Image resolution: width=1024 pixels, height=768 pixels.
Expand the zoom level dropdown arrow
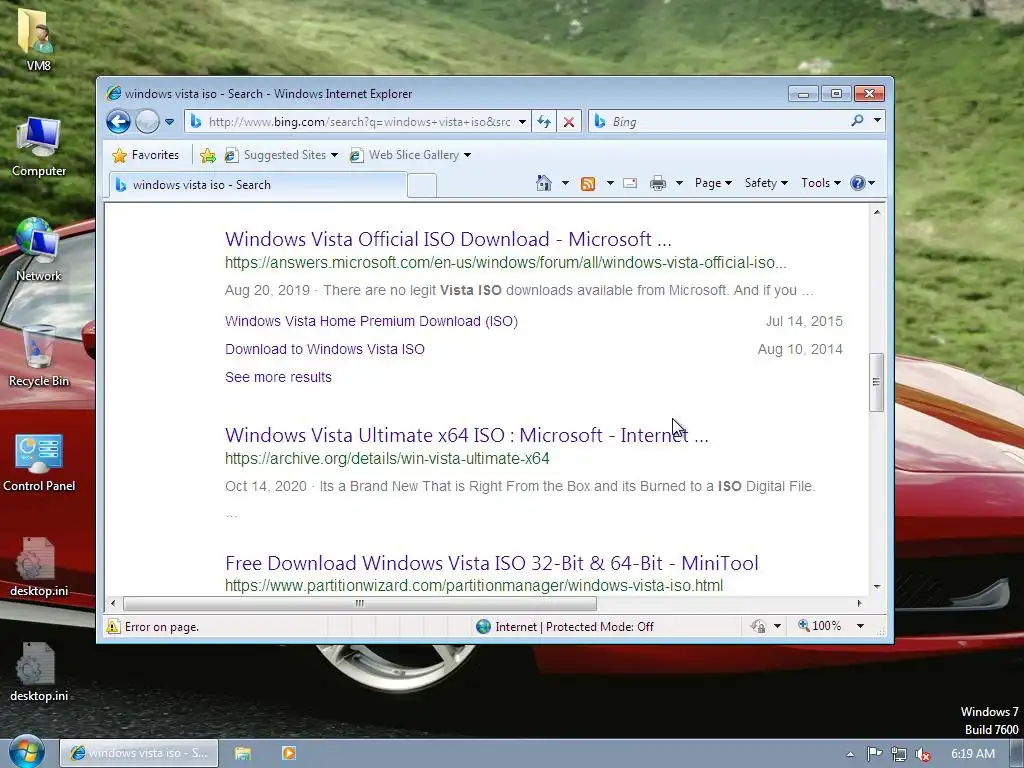(860, 626)
